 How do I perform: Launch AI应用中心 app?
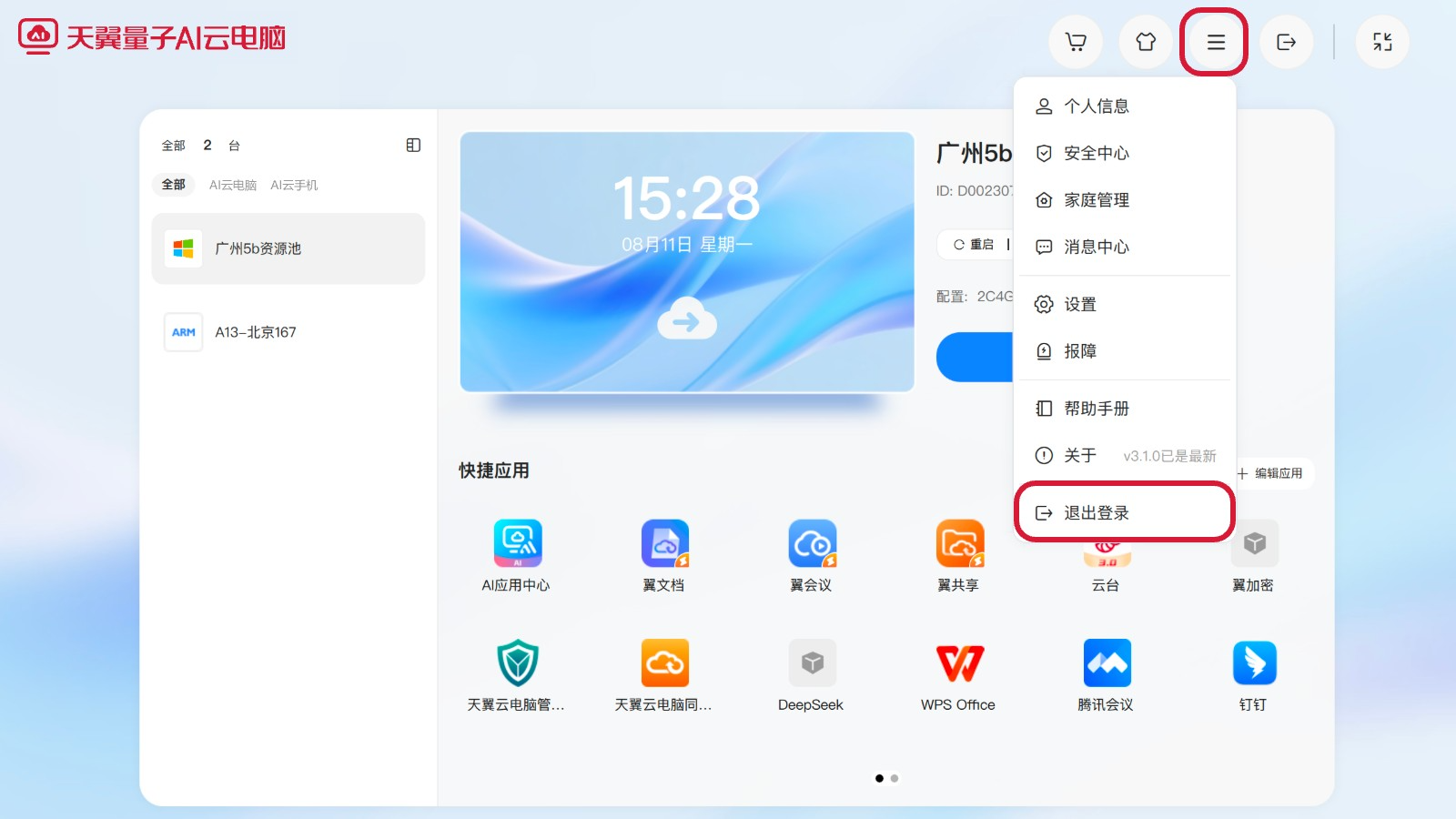point(517,555)
